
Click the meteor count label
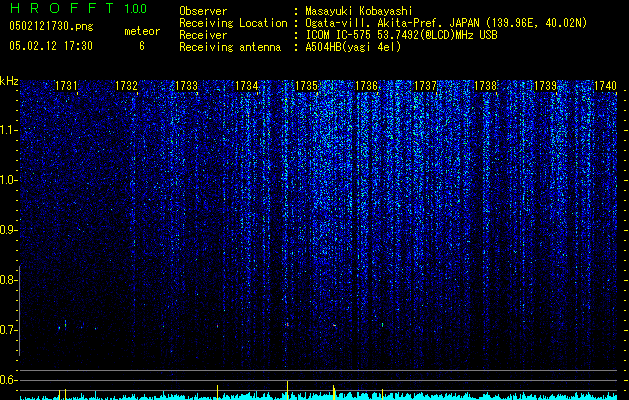click(142, 31)
